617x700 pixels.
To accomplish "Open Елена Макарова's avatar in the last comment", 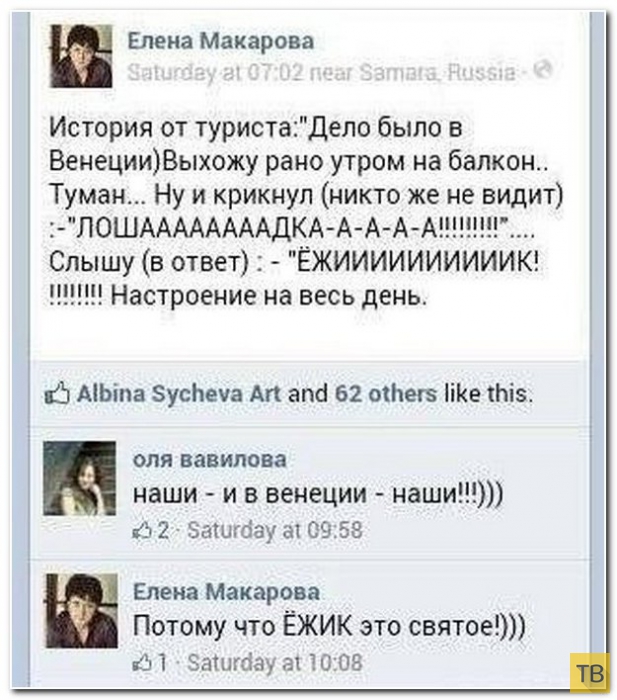I will pos(82,611).
